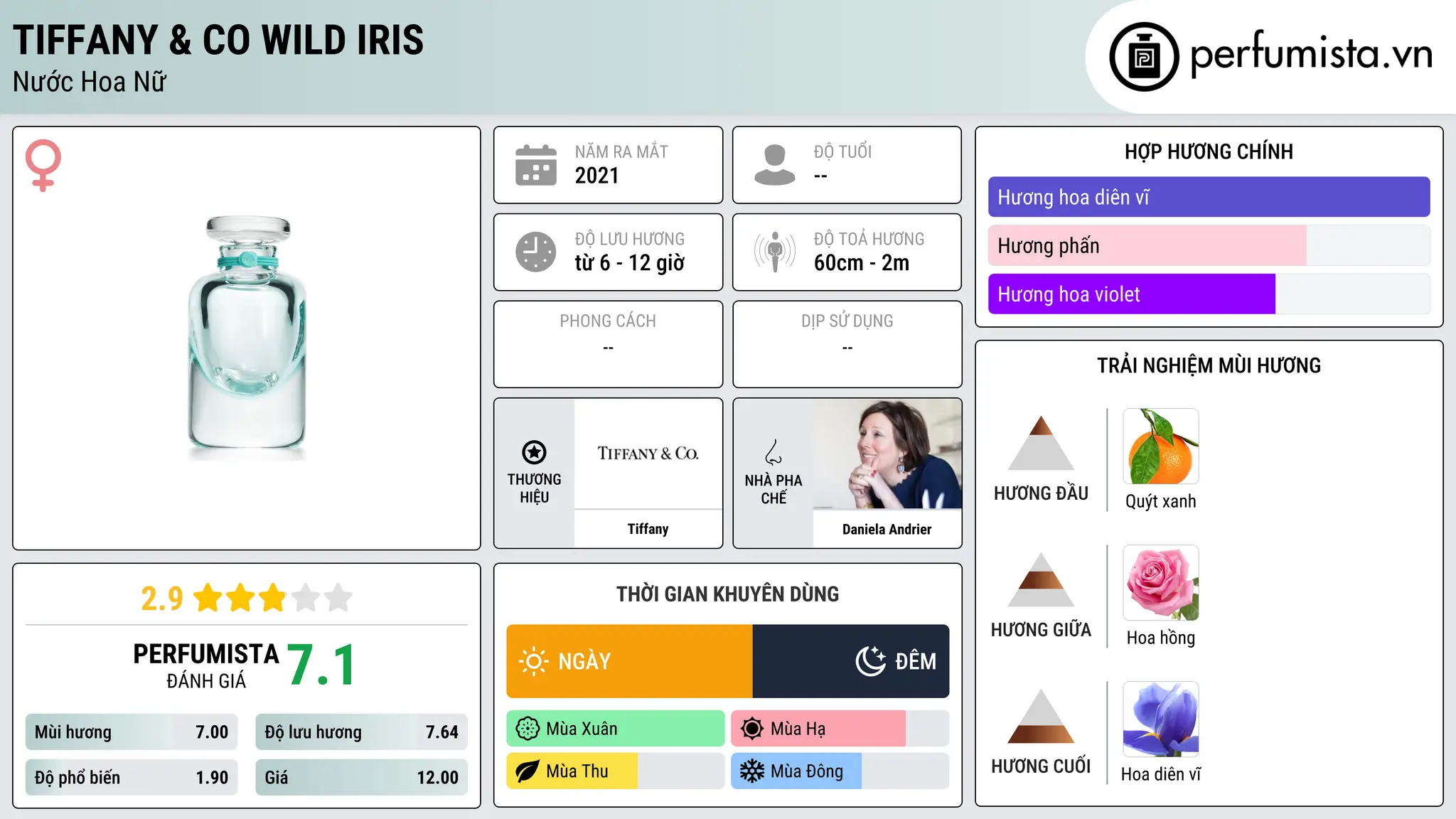
Task: Click the "THỜI GIAN KHUYÊN DÙNG" heading
Action: pos(728,594)
